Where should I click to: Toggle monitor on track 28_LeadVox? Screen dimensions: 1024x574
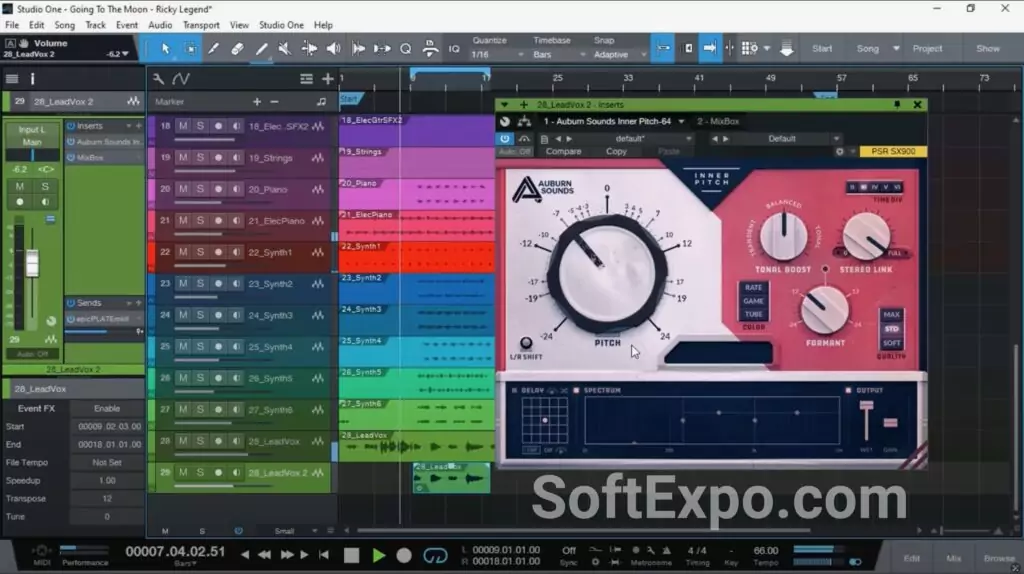tap(236, 441)
